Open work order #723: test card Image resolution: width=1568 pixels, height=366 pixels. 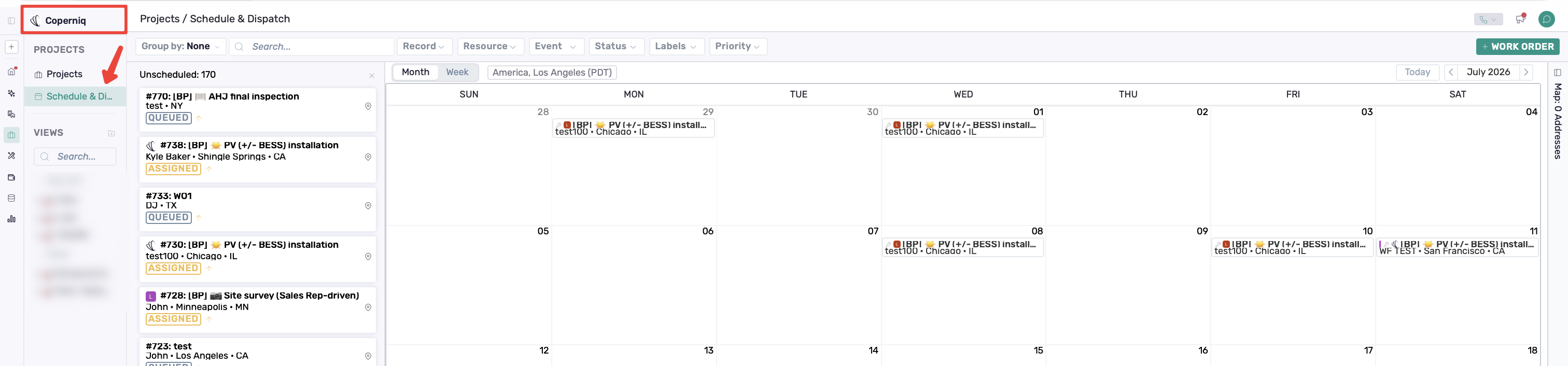tap(258, 352)
